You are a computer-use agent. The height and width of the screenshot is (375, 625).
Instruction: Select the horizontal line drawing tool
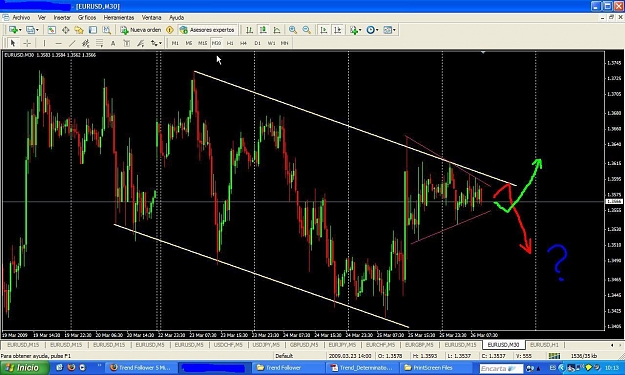tap(58, 43)
